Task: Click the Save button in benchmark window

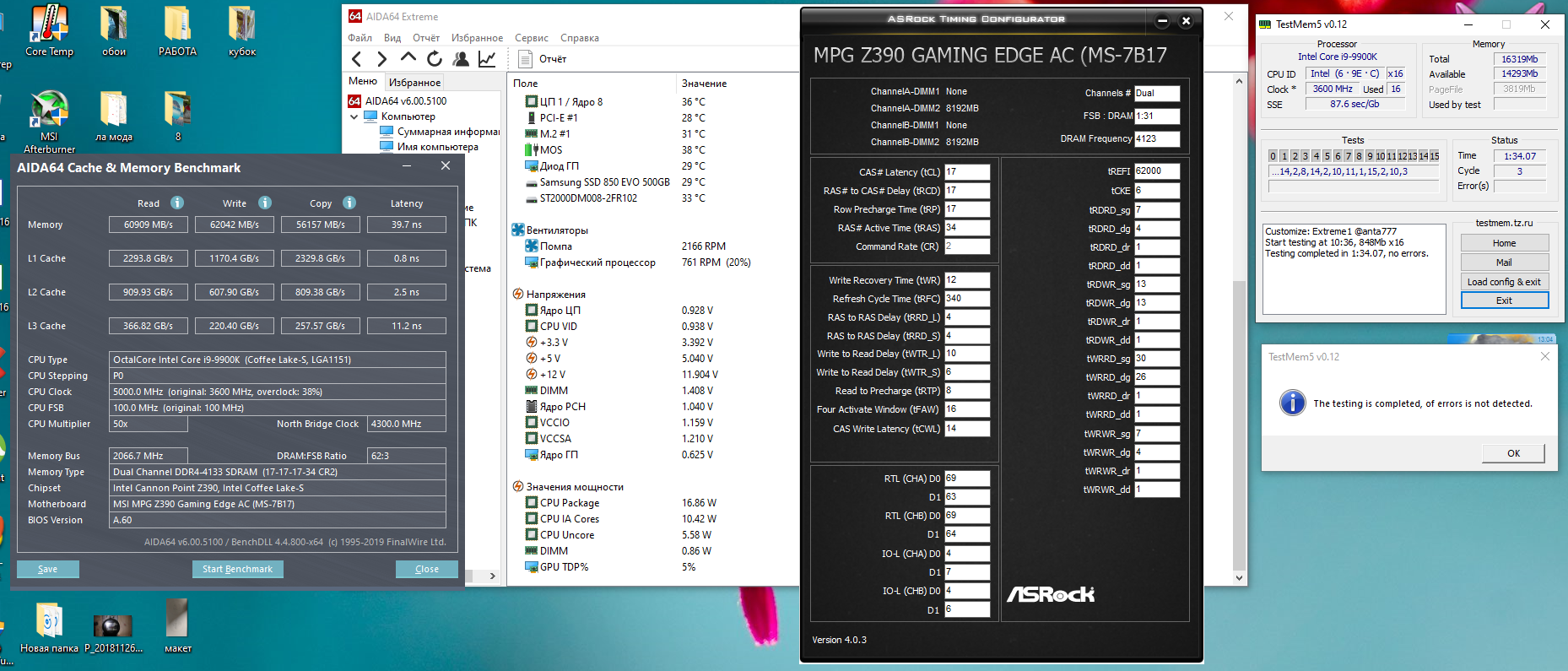Action: pos(48,569)
